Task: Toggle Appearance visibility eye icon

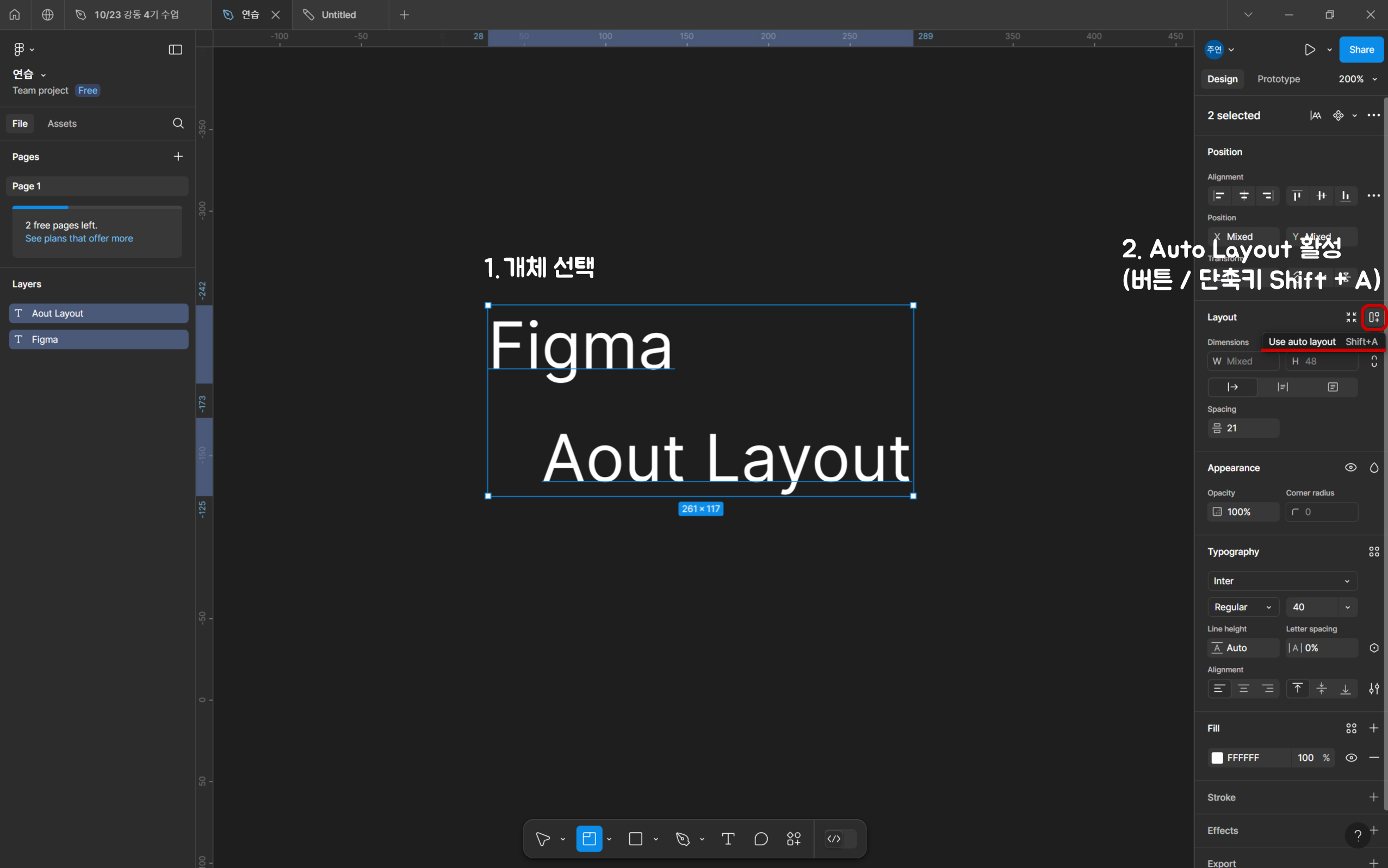Action: pos(1350,468)
